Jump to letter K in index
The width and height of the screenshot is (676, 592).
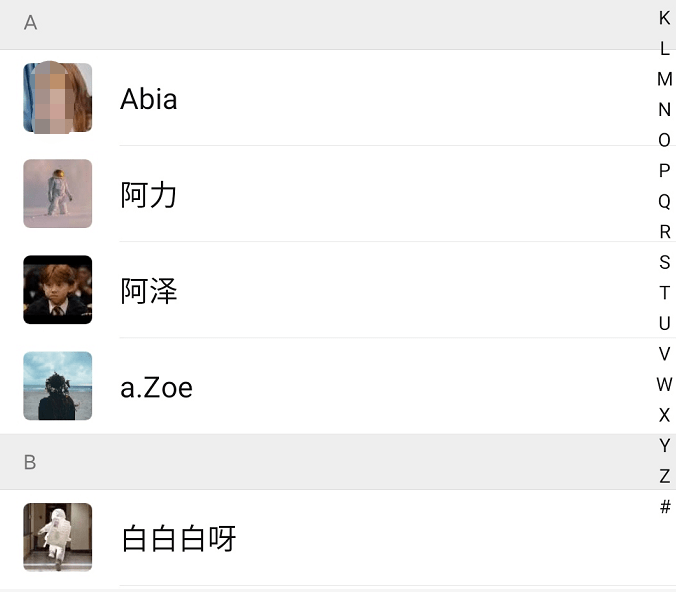coord(665,18)
